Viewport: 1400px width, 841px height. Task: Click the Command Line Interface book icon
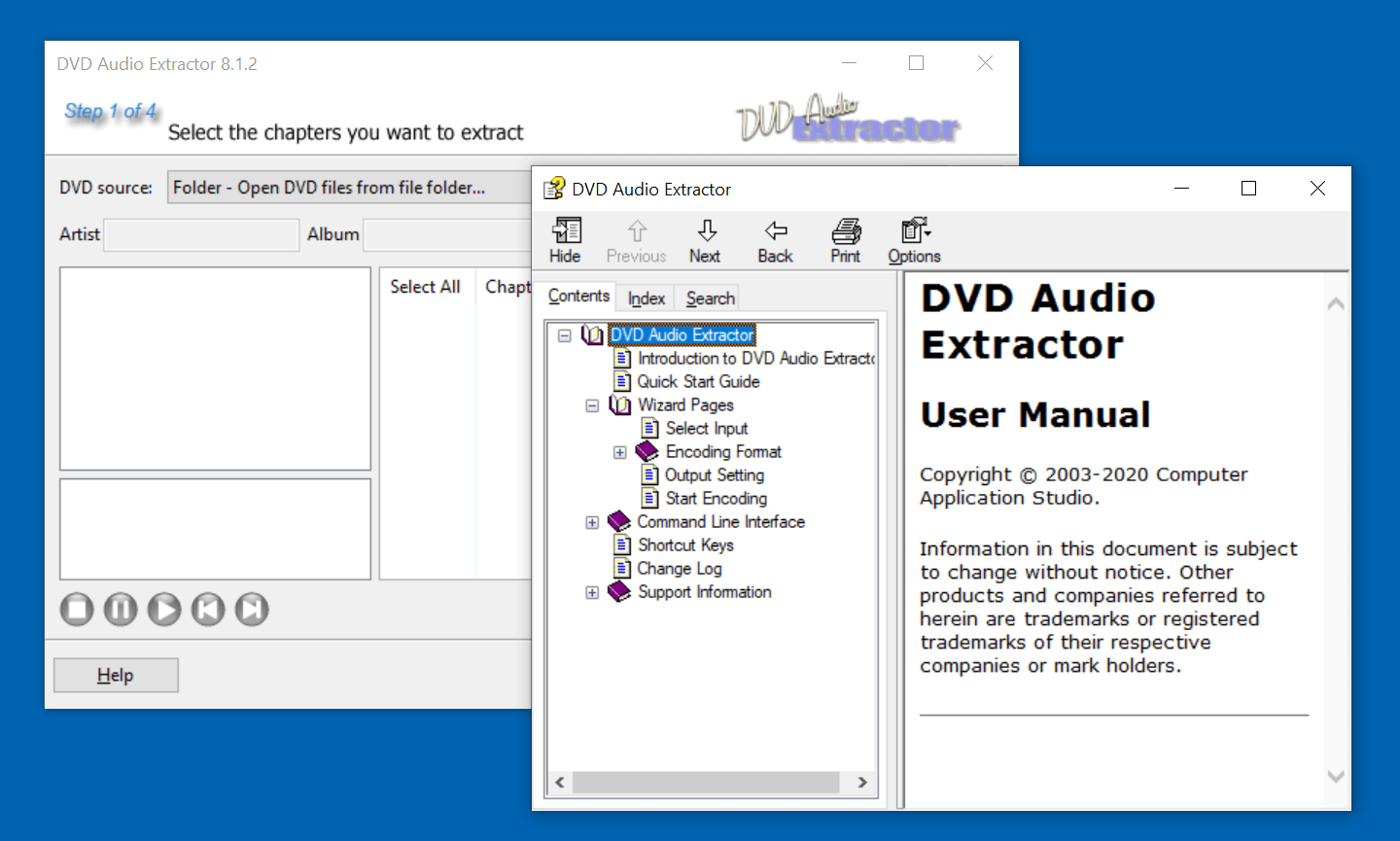(619, 521)
